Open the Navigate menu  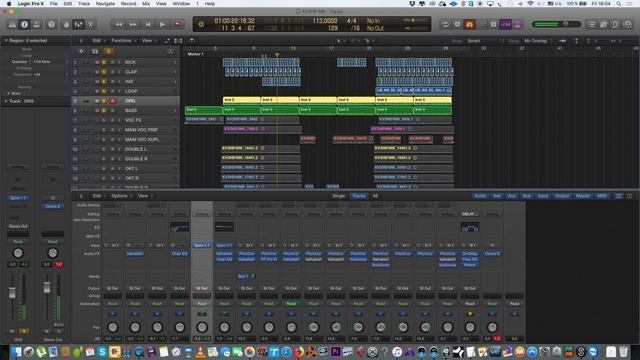click(105, 4)
